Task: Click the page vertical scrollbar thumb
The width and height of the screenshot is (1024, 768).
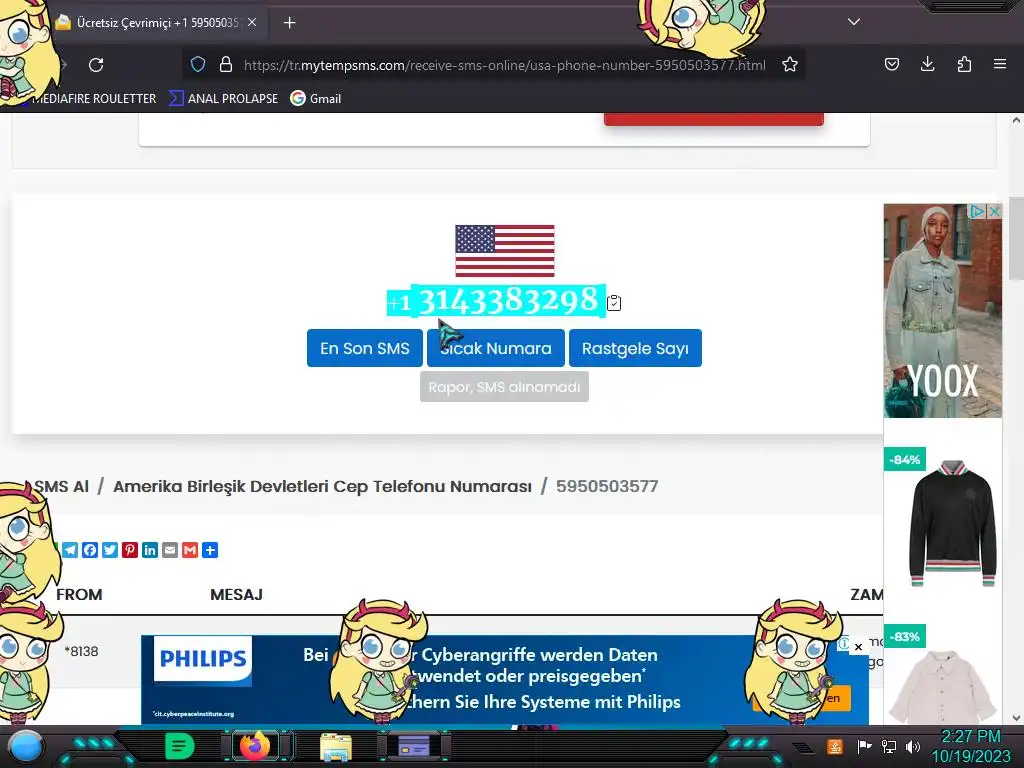Action: coord(1016,238)
